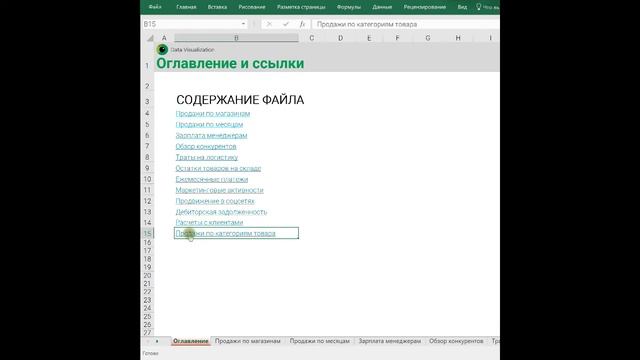Screen dimensions: 640x360
Task: Select column F header
Action: coord(397,38)
